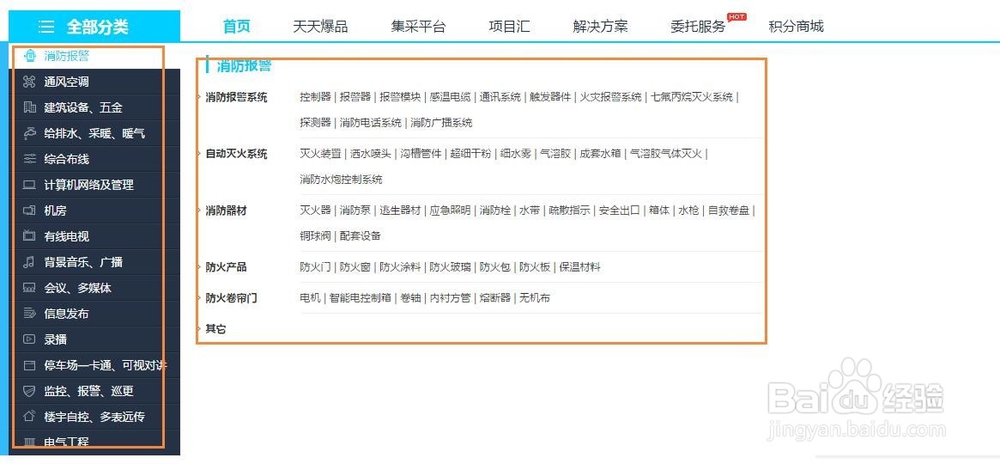Select the 探测器 link
The height and width of the screenshot is (464, 1000).
pyautogui.click(x=316, y=122)
